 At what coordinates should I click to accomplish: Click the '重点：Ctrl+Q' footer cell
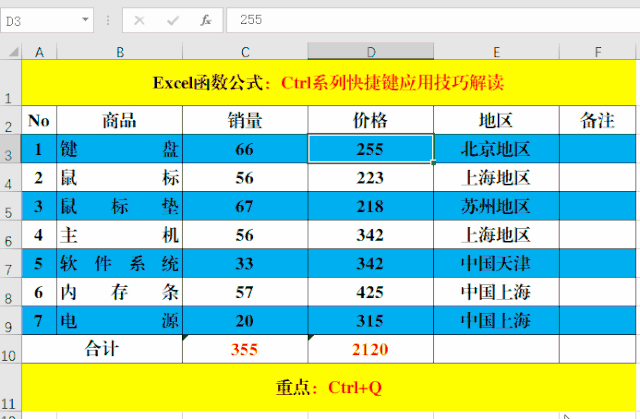click(x=329, y=388)
